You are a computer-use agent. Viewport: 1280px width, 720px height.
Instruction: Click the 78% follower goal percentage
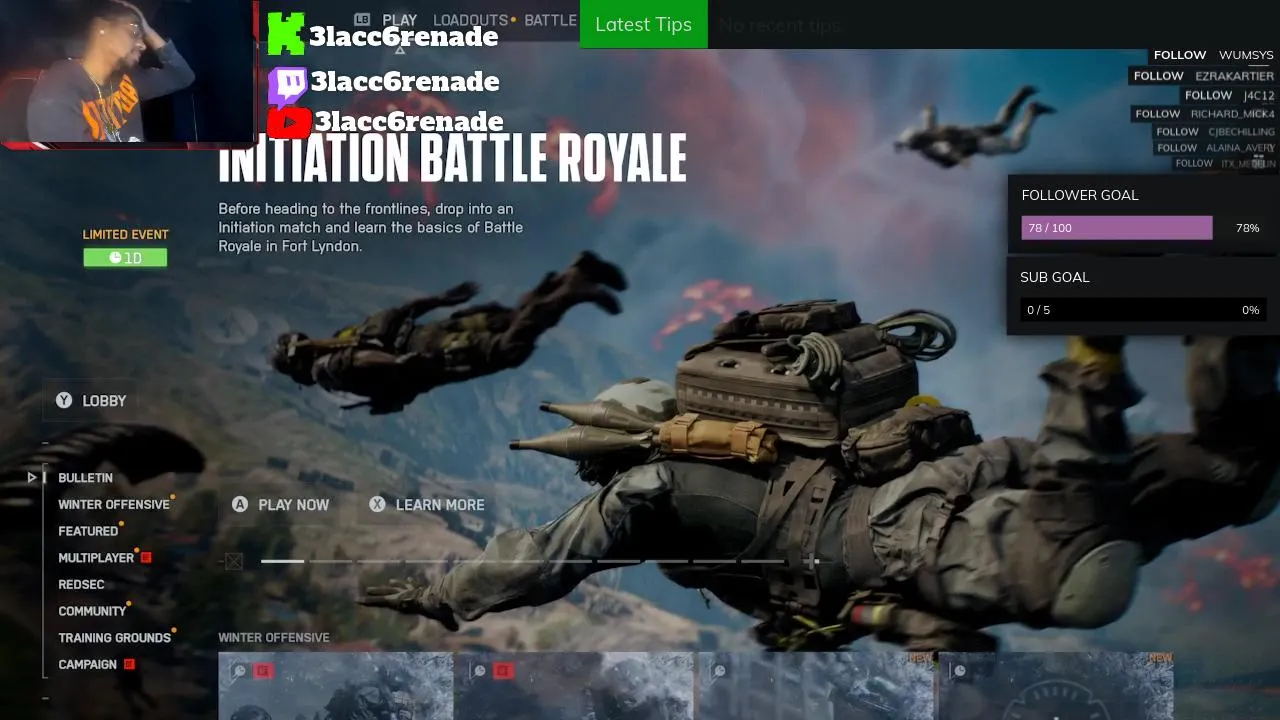[1247, 228]
